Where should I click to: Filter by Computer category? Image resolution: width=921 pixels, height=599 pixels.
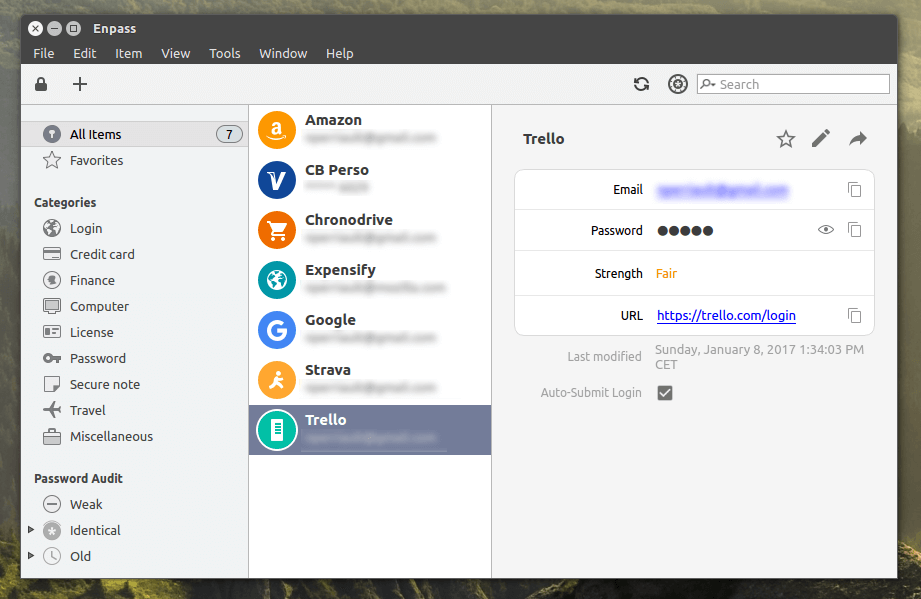(x=135, y=306)
